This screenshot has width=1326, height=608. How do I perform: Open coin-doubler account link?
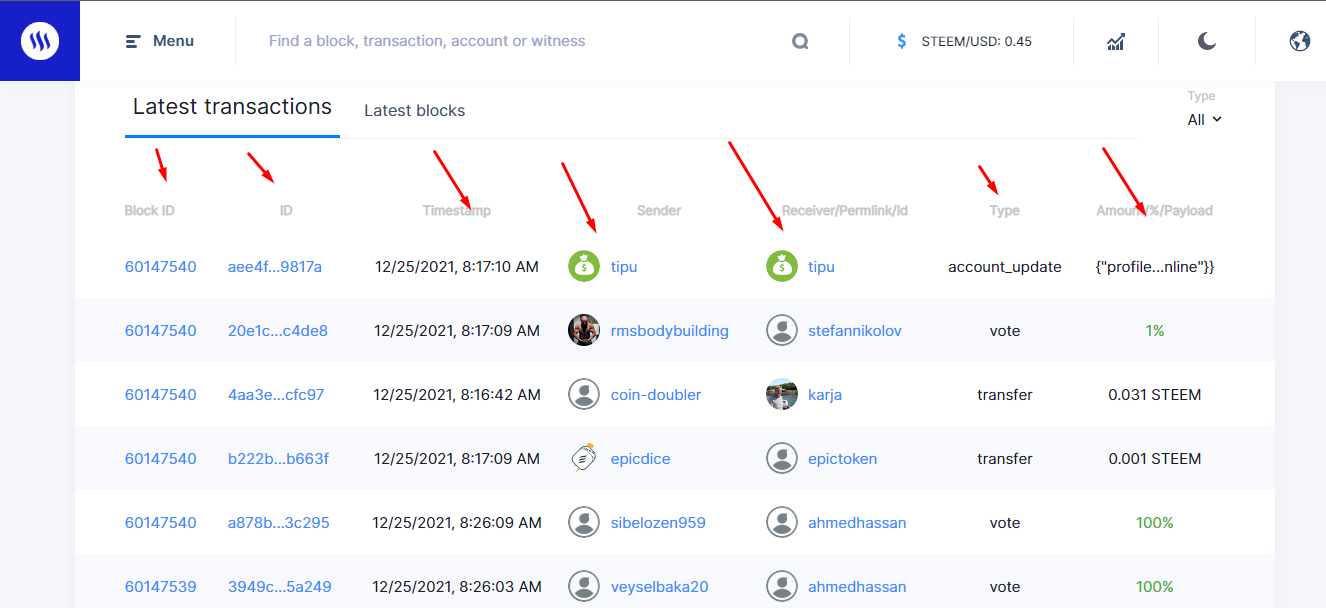pos(656,395)
